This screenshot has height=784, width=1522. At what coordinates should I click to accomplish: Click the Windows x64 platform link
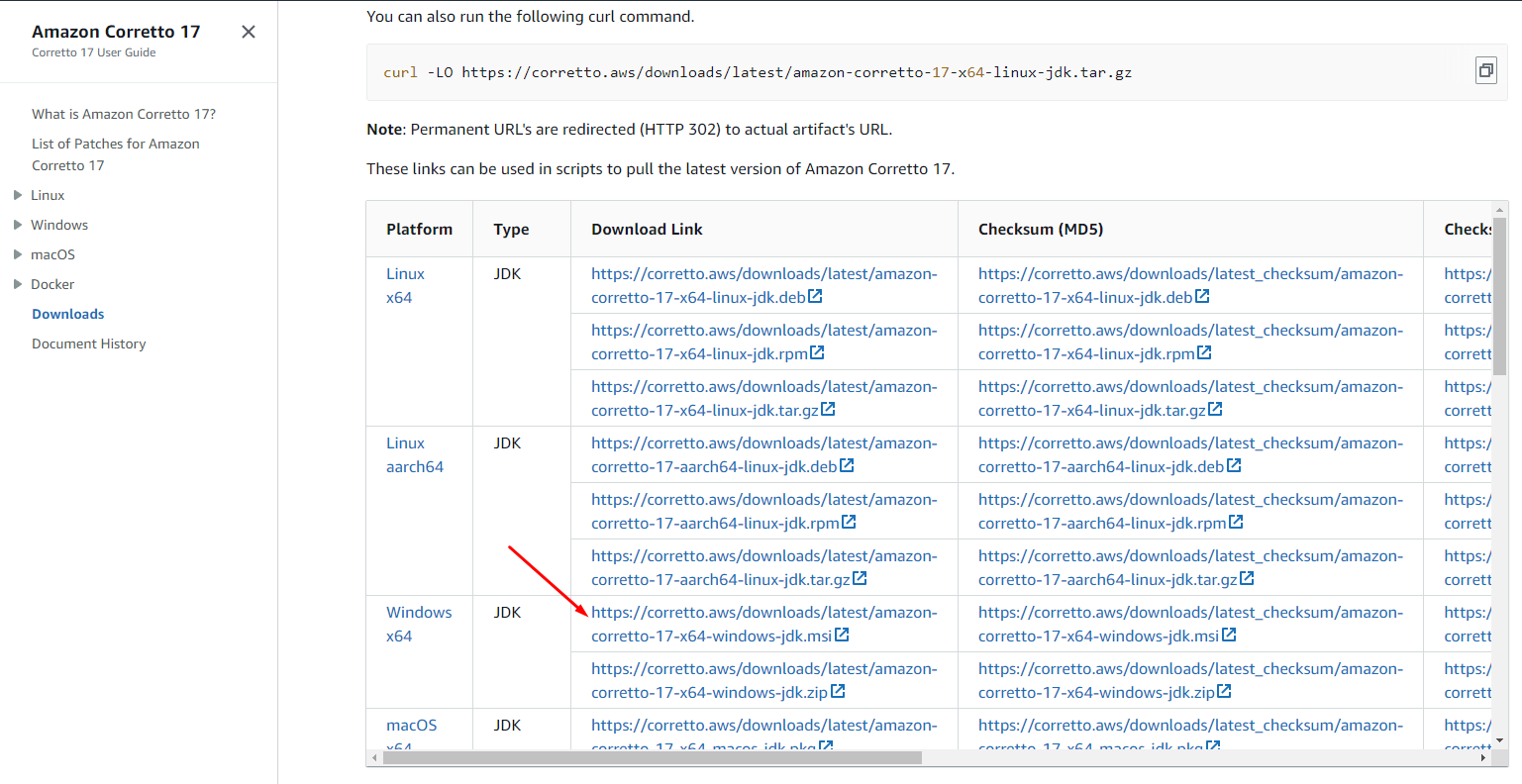pos(419,624)
